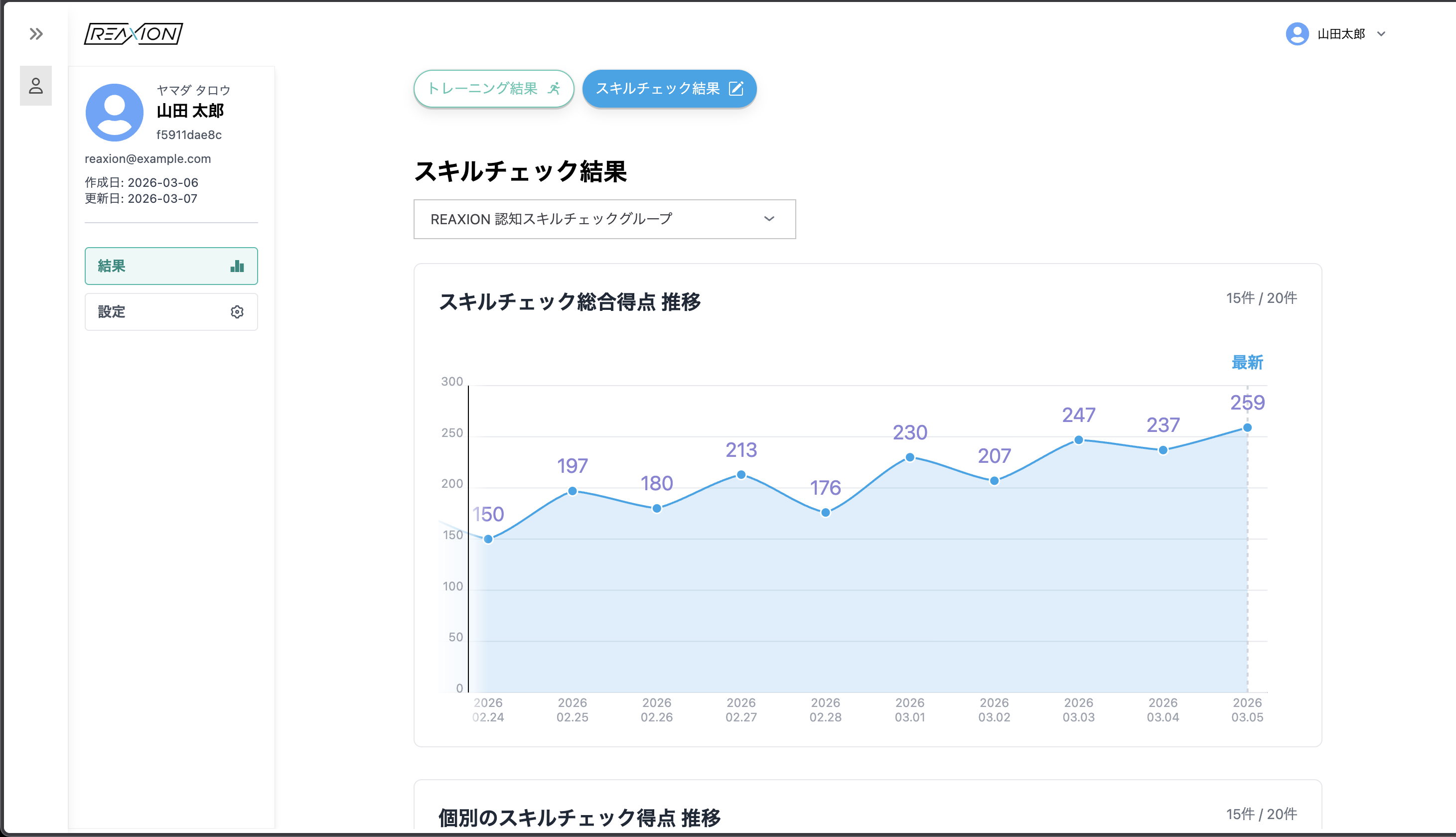Switch to the トレーニング結果 tab
This screenshot has height=837, width=1456.
click(493, 89)
